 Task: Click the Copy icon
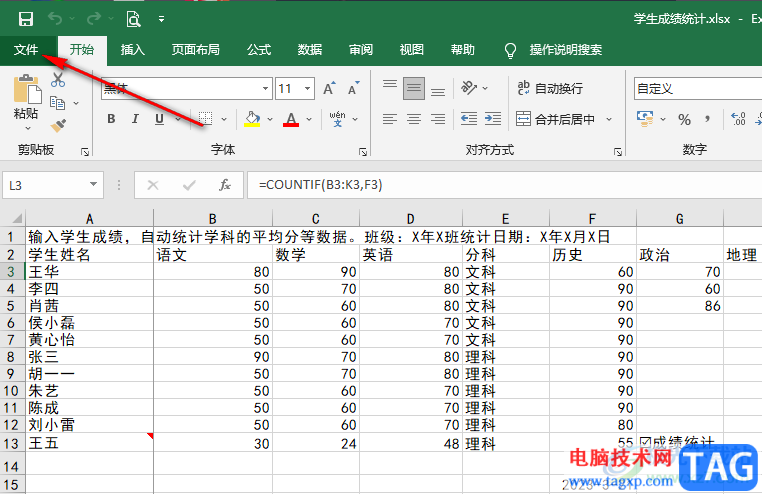point(58,103)
